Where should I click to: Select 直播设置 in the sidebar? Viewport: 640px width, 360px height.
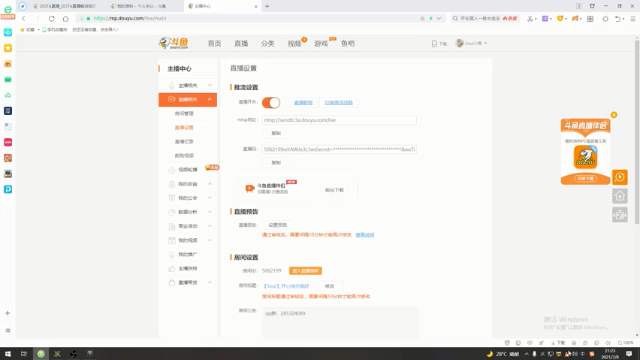184,127
